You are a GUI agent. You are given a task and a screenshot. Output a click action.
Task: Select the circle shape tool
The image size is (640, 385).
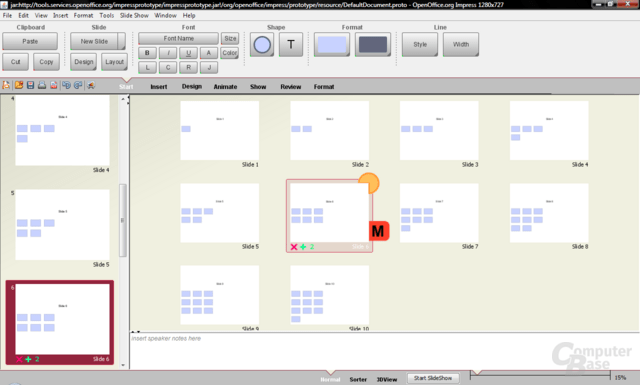click(x=262, y=45)
